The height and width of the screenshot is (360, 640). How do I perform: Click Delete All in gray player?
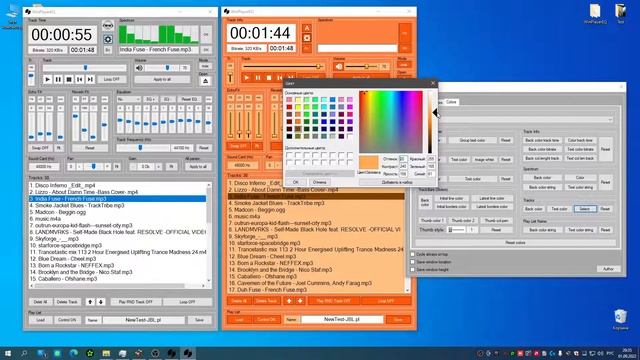point(40,302)
